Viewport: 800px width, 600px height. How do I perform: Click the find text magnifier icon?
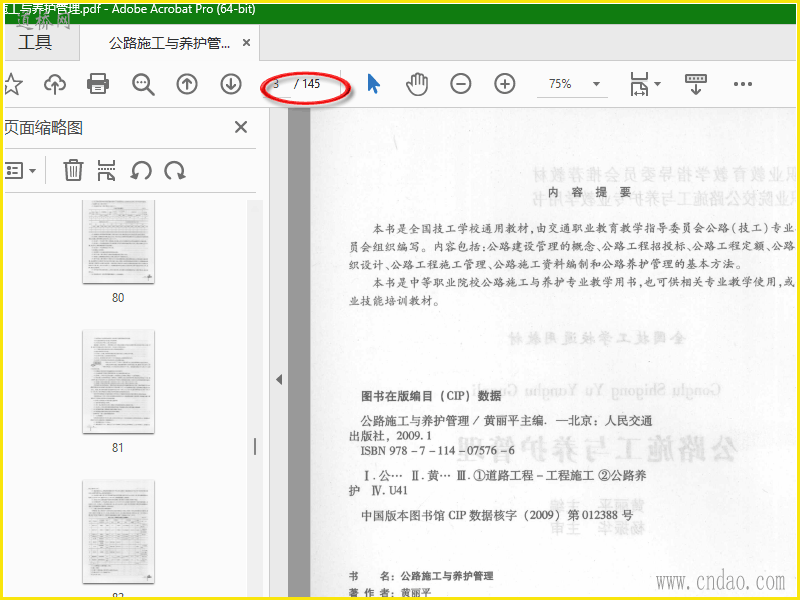pos(143,84)
